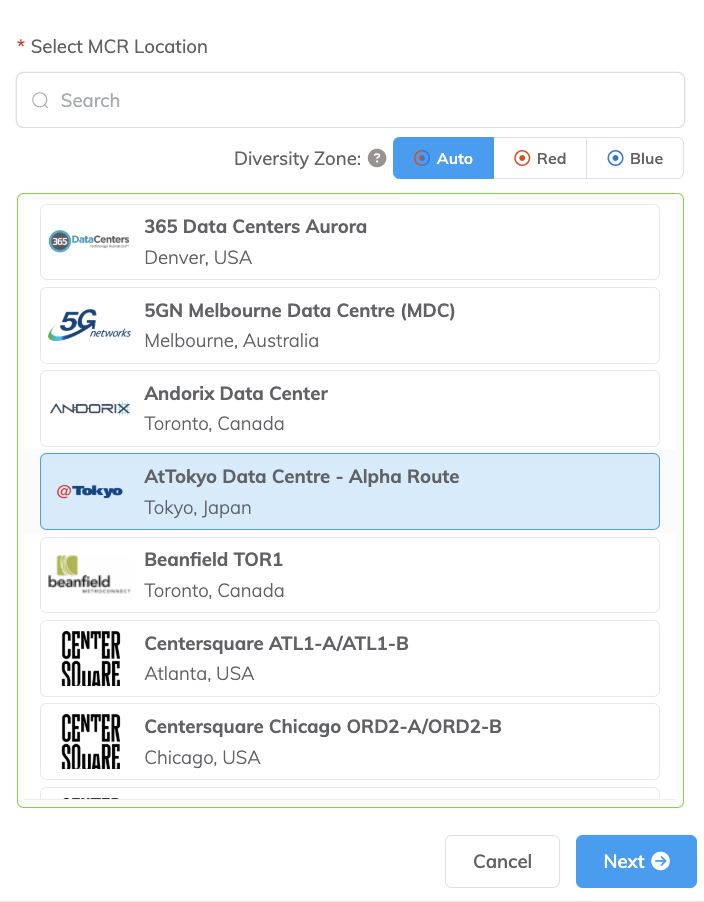Image resolution: width=704 pixels, height=902 pixels.
Task: Proceed with the Next button
Action: click(x=636, y=861)
